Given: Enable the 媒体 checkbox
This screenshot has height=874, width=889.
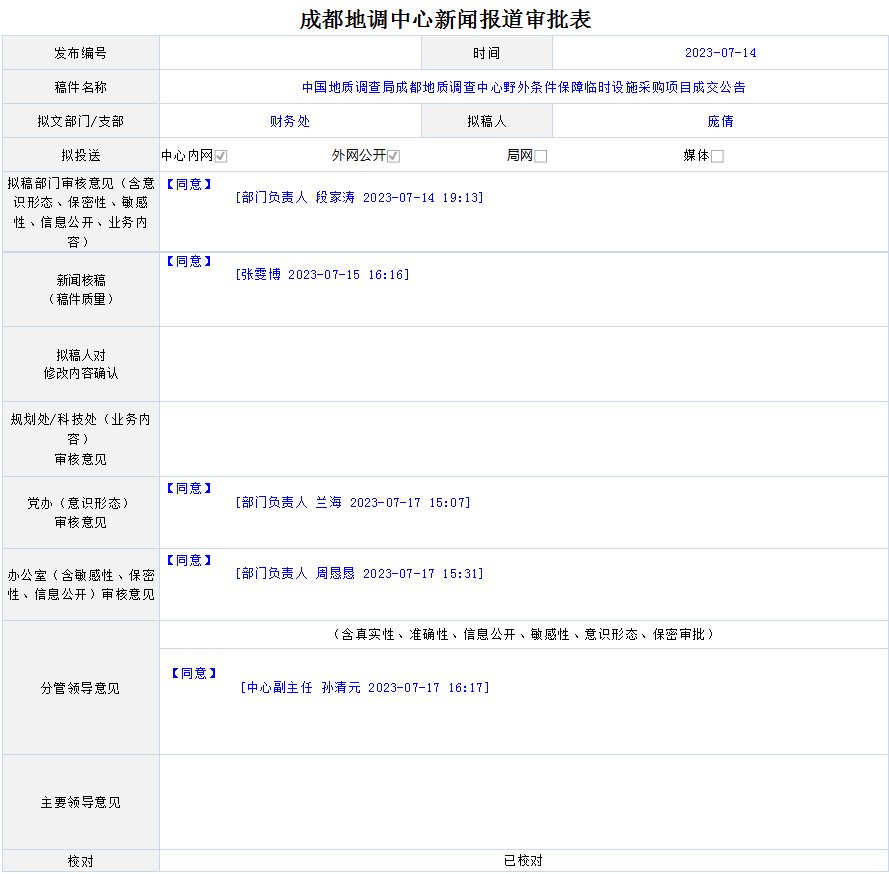Looking at the screenshot, I should pos(717,156).
